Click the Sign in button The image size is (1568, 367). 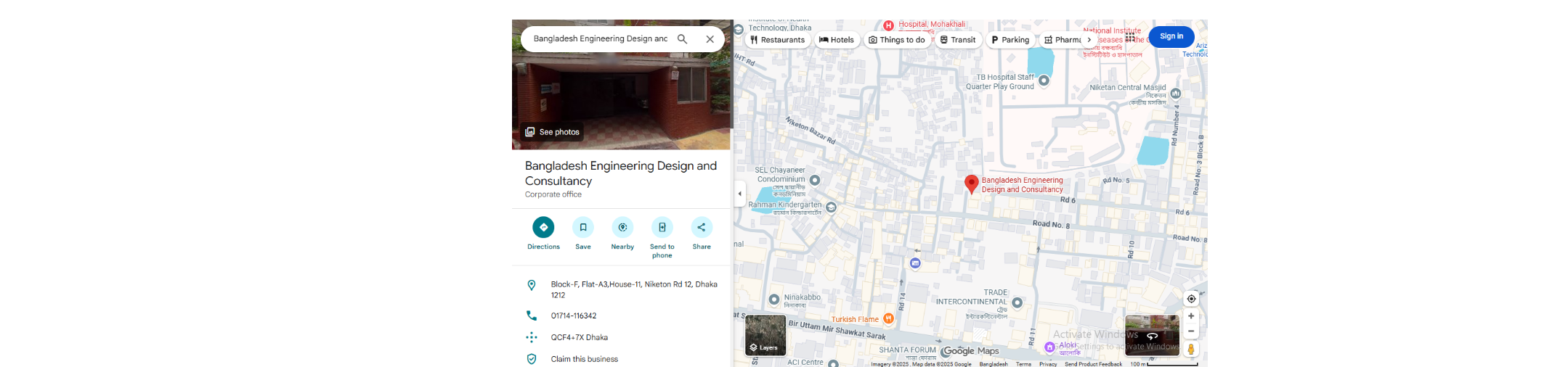1171,36
